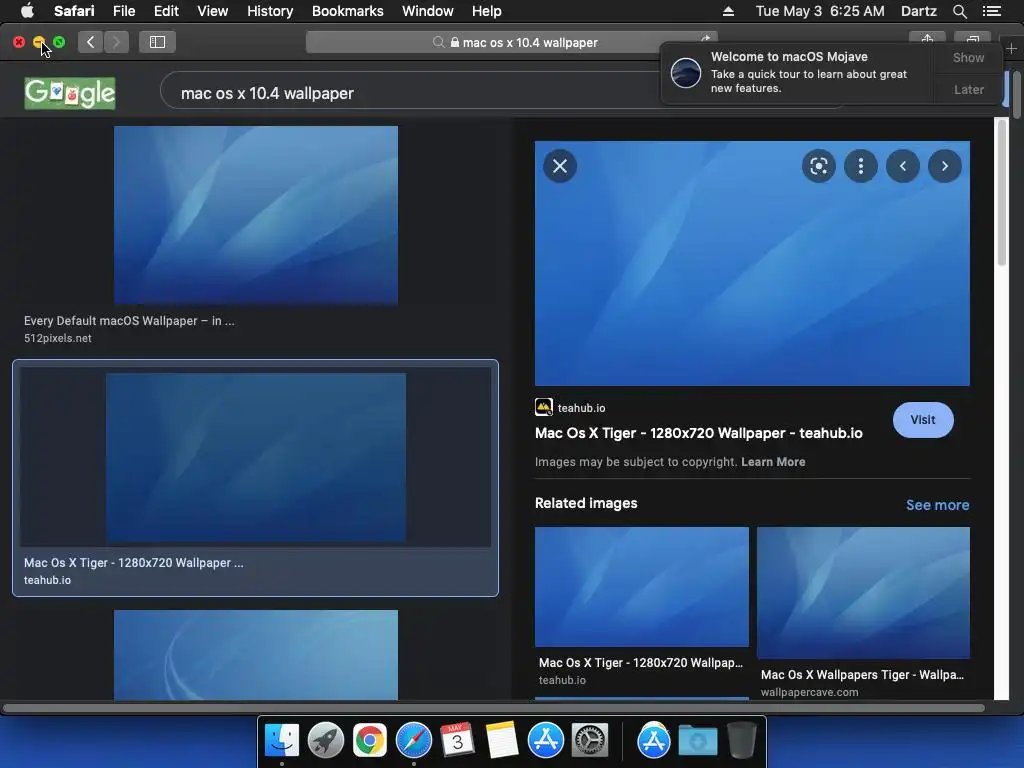Open the Downloads folder in the Dock
Screen dimensions: 1024x768
click(697, 740)
